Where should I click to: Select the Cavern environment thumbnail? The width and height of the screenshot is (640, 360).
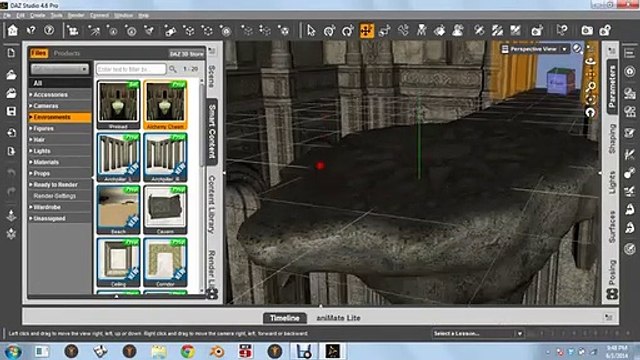point(165,210)
